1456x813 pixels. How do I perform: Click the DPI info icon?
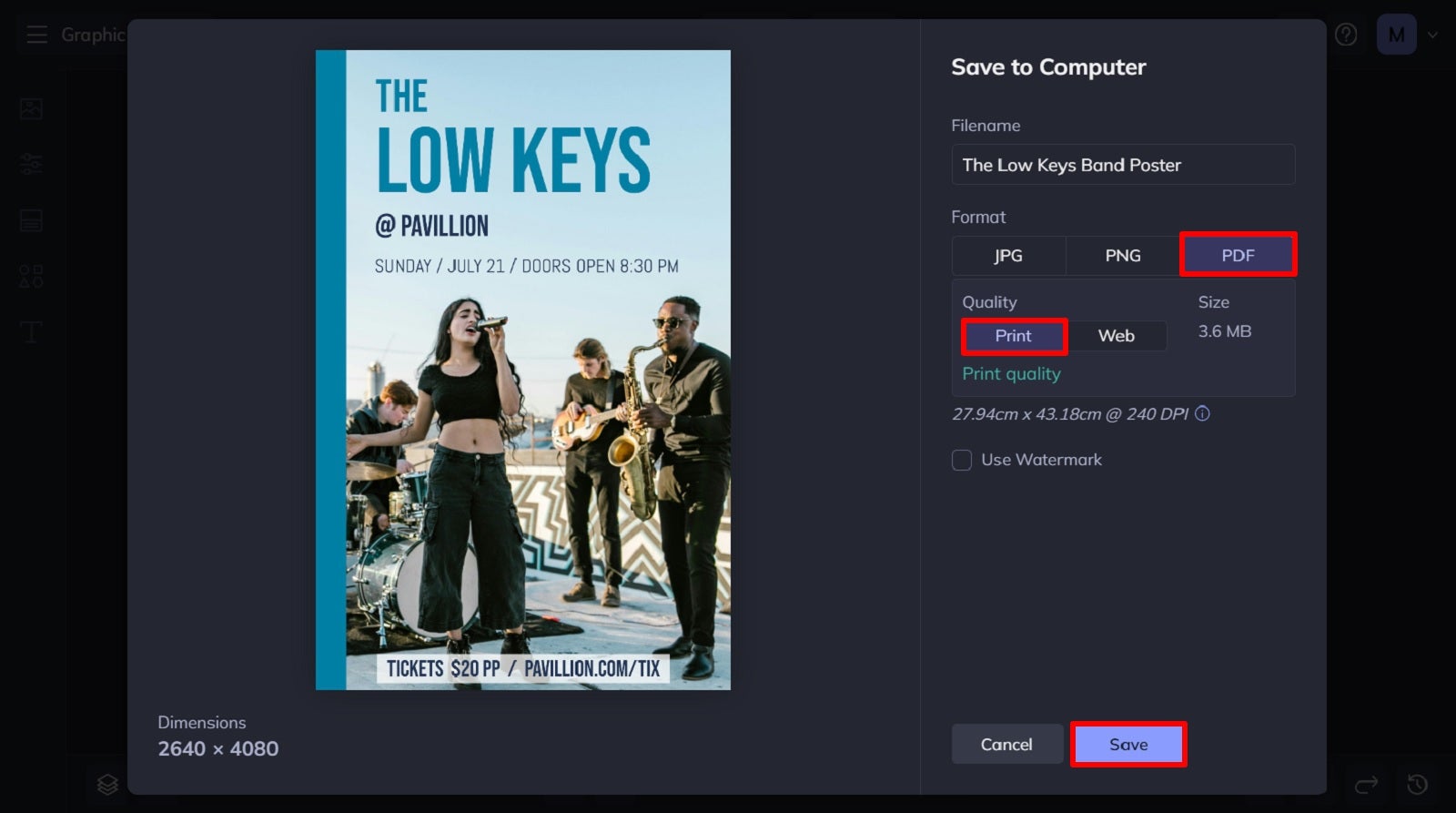coord(1202,413)
